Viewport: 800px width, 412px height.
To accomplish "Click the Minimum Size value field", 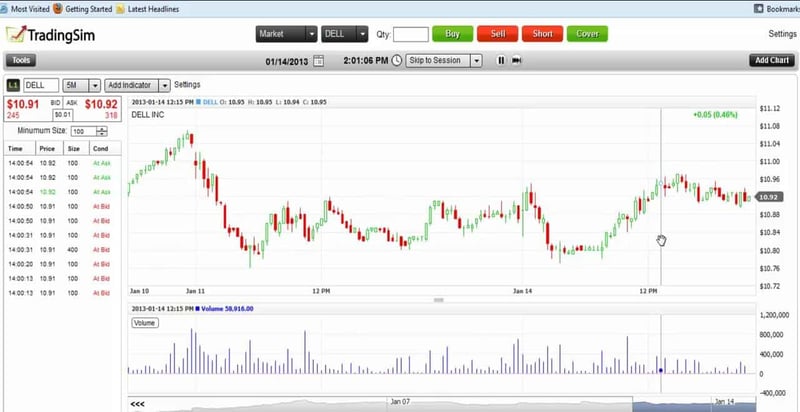I will 84,131.
